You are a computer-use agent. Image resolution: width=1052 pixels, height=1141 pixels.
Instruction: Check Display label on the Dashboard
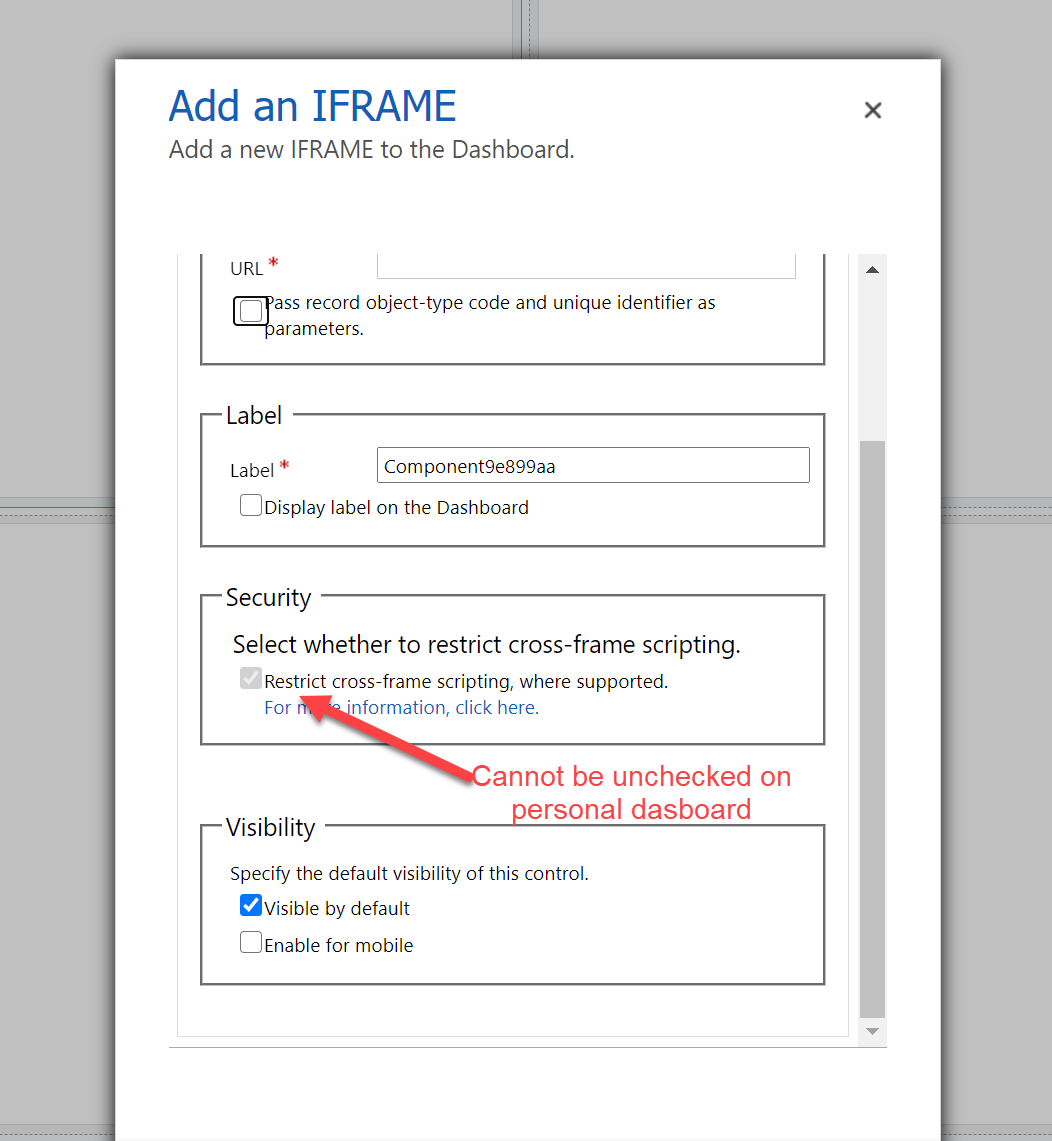click(251, 506)
